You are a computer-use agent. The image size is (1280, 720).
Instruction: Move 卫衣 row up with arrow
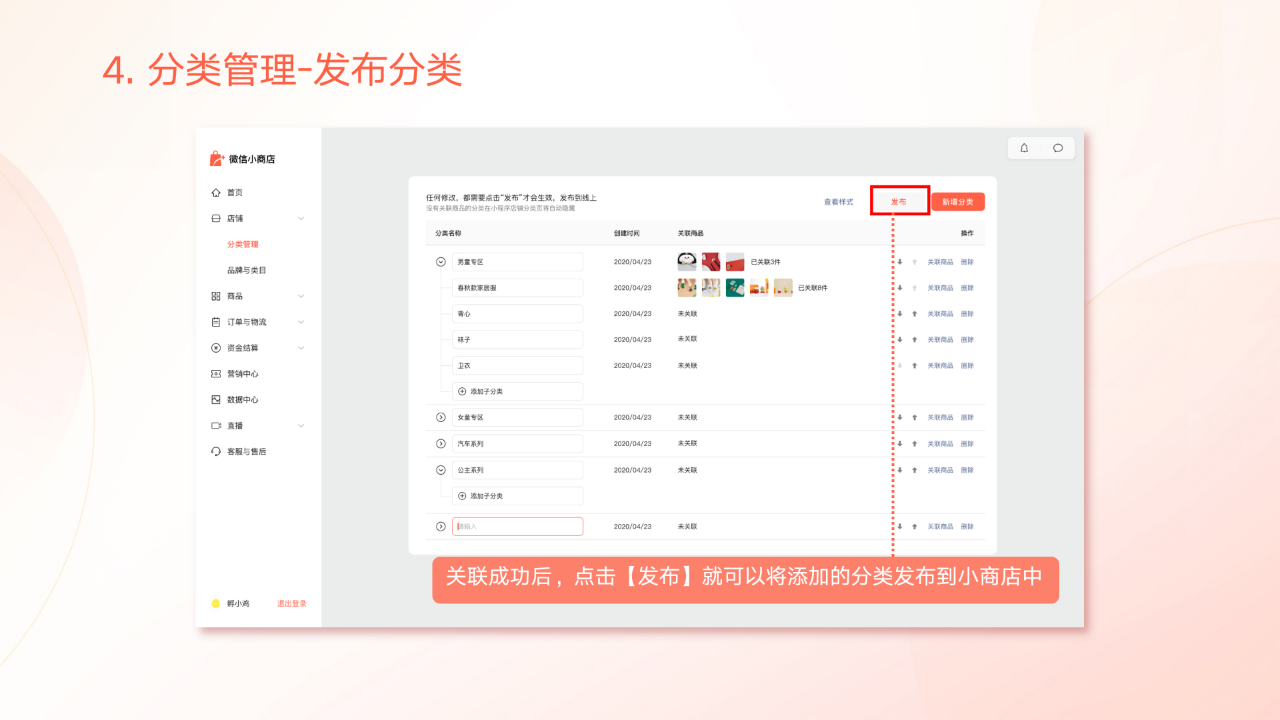tap(914, 366)
